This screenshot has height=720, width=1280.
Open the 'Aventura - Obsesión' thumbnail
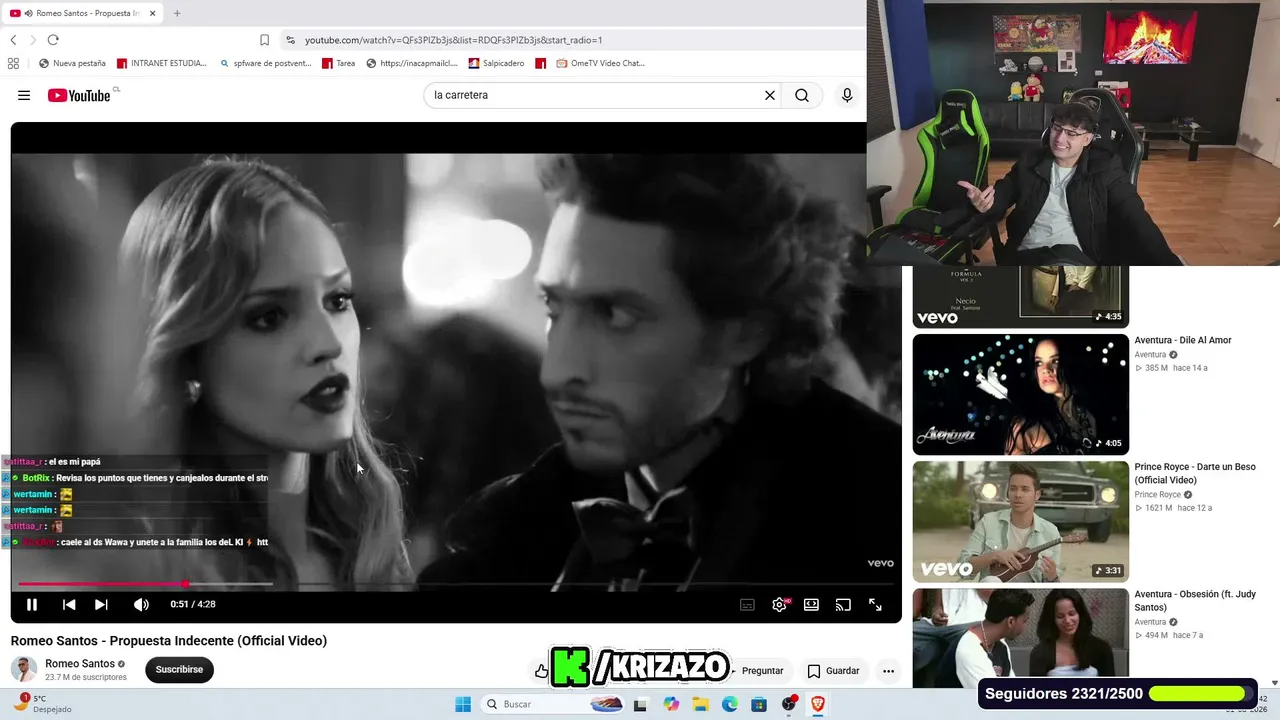[x=1020, y=638]
